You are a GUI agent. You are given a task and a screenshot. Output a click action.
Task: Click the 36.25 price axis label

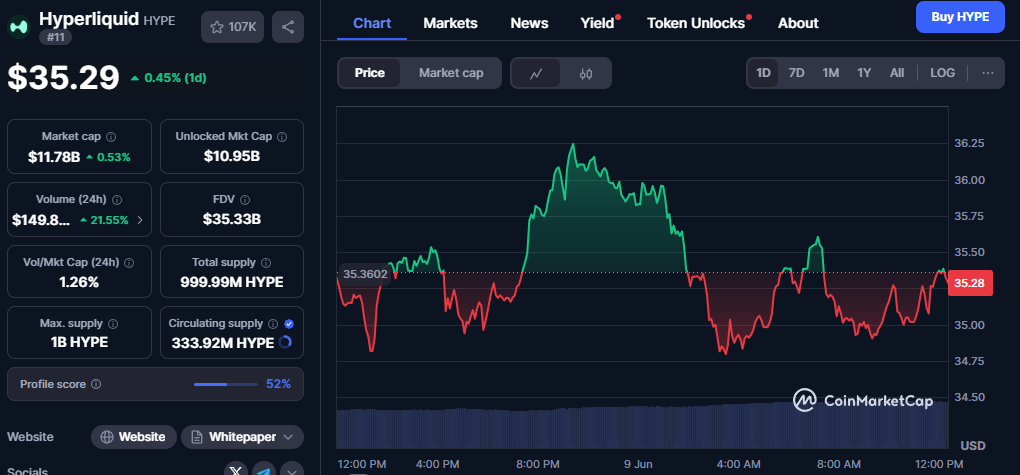point(969,143)
